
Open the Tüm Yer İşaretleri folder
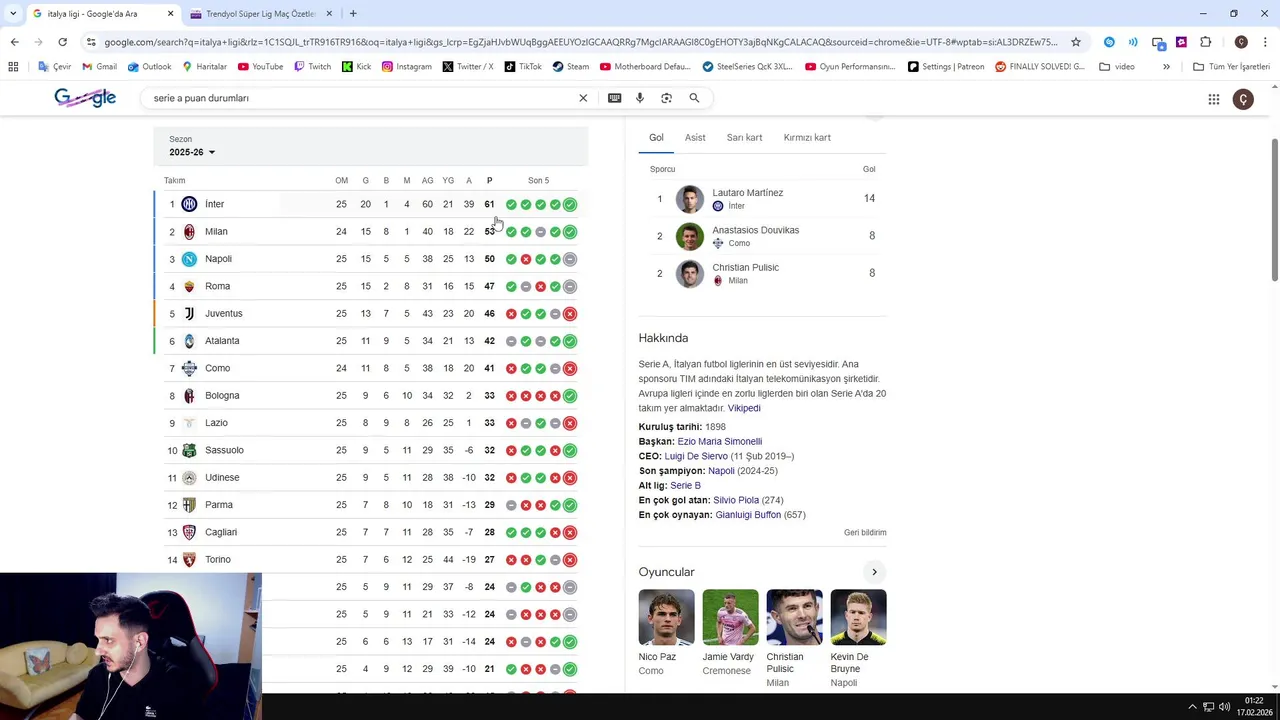[x=1231, y=67]
